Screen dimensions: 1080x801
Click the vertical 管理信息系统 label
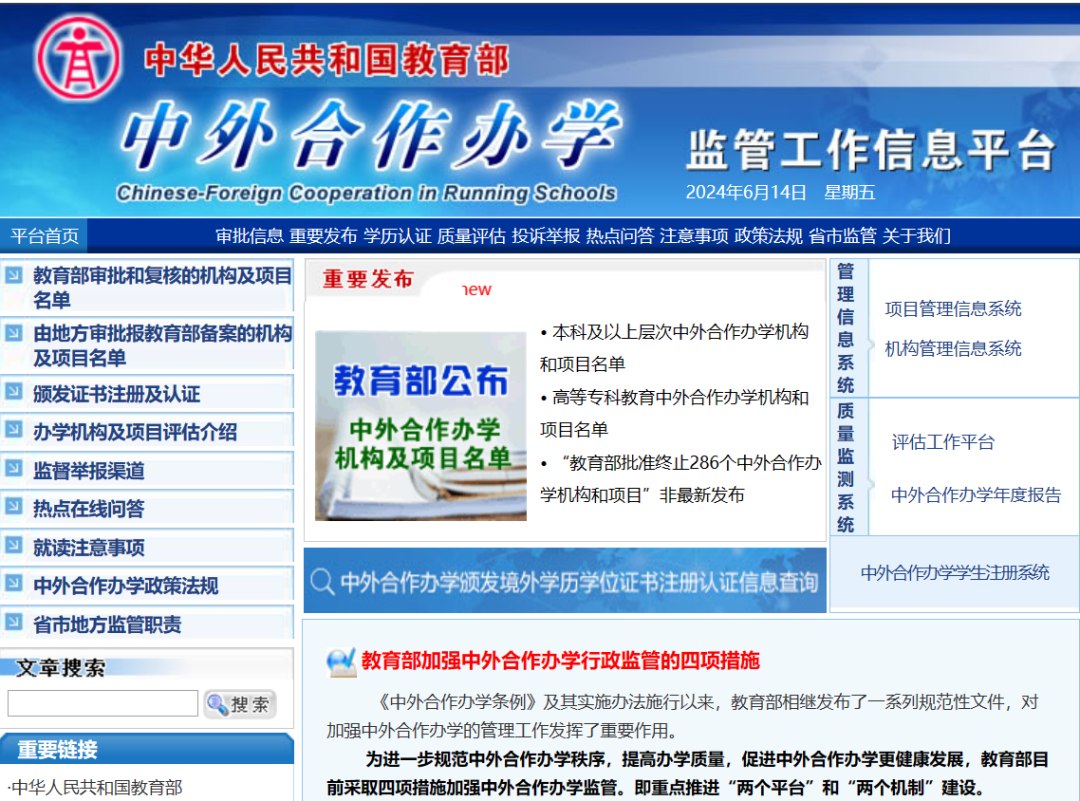[x=845, y=328]
